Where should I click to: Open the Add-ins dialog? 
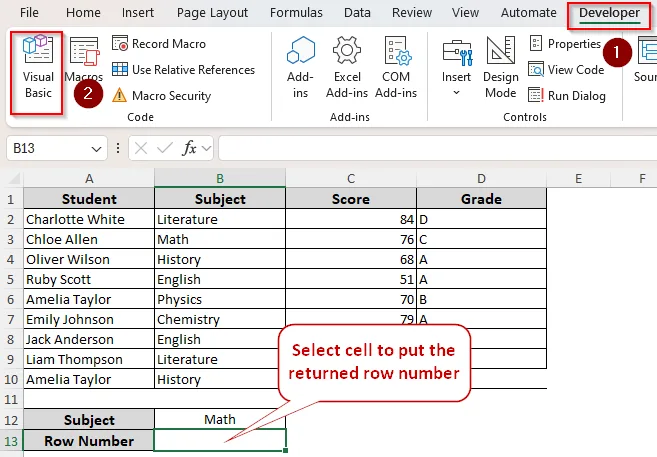(x=300, y=68)
